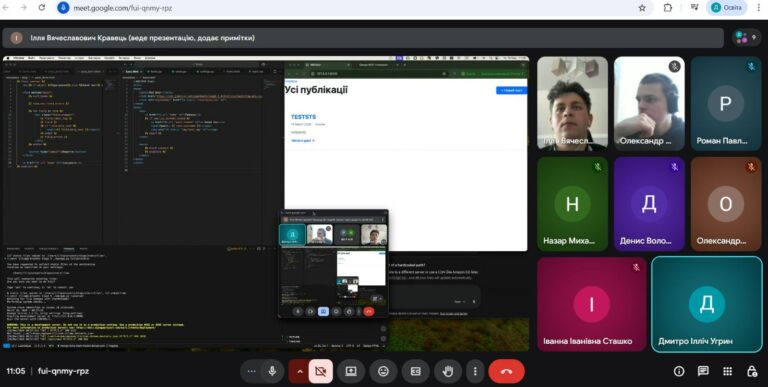Open the activities grid icon

(727, 371)
